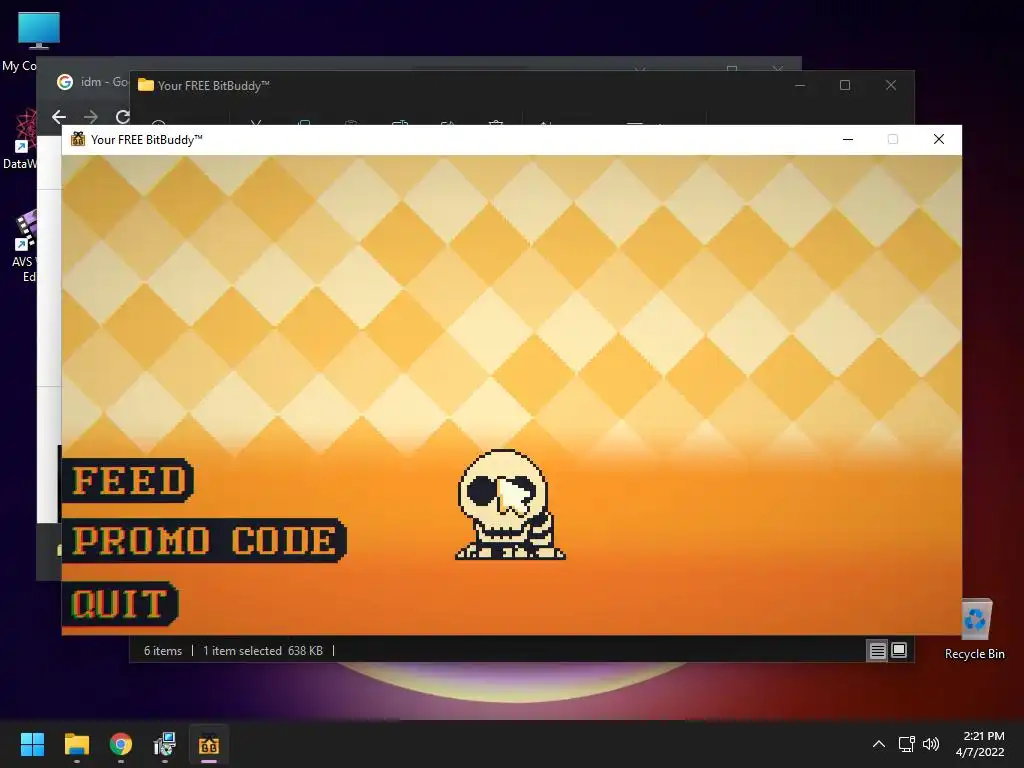Choose QUIT in the BitBuddy game
This screenshot has height=768, width=1024.
tap(120, 604)
